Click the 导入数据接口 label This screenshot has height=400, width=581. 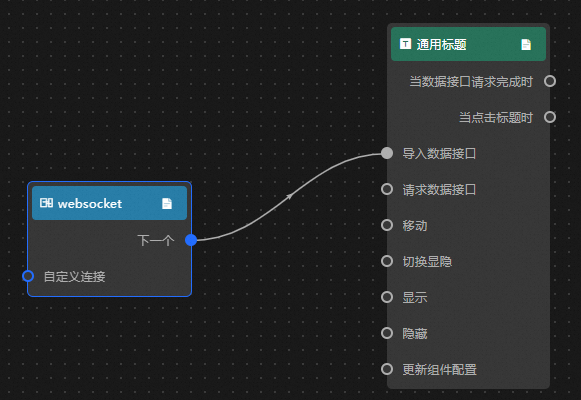[439, 153]
